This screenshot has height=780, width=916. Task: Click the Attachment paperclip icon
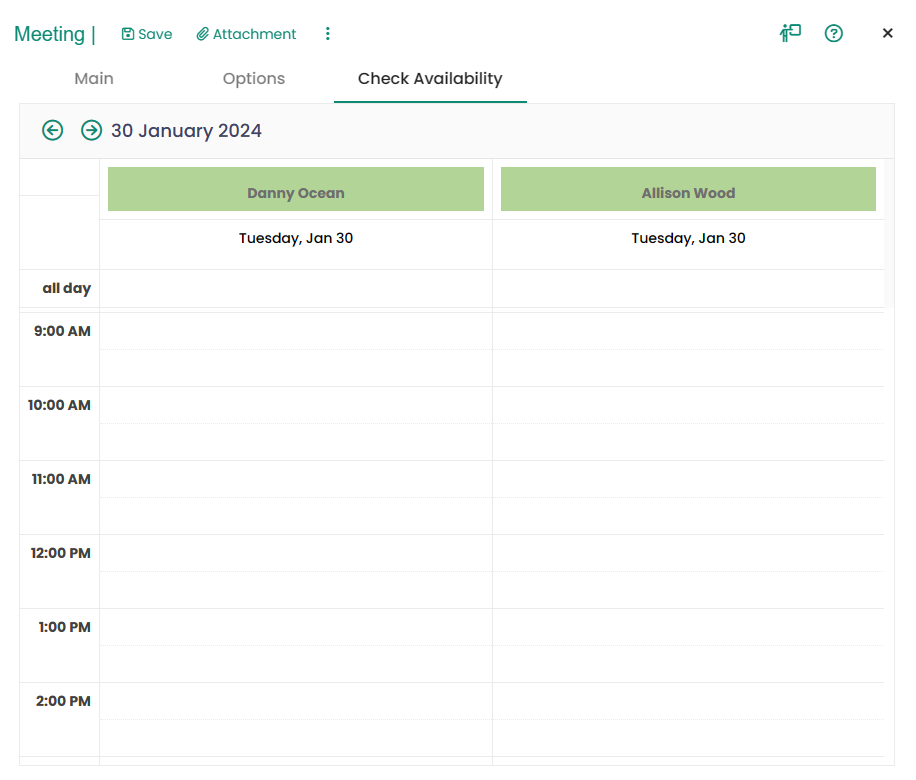pos(202,34)
